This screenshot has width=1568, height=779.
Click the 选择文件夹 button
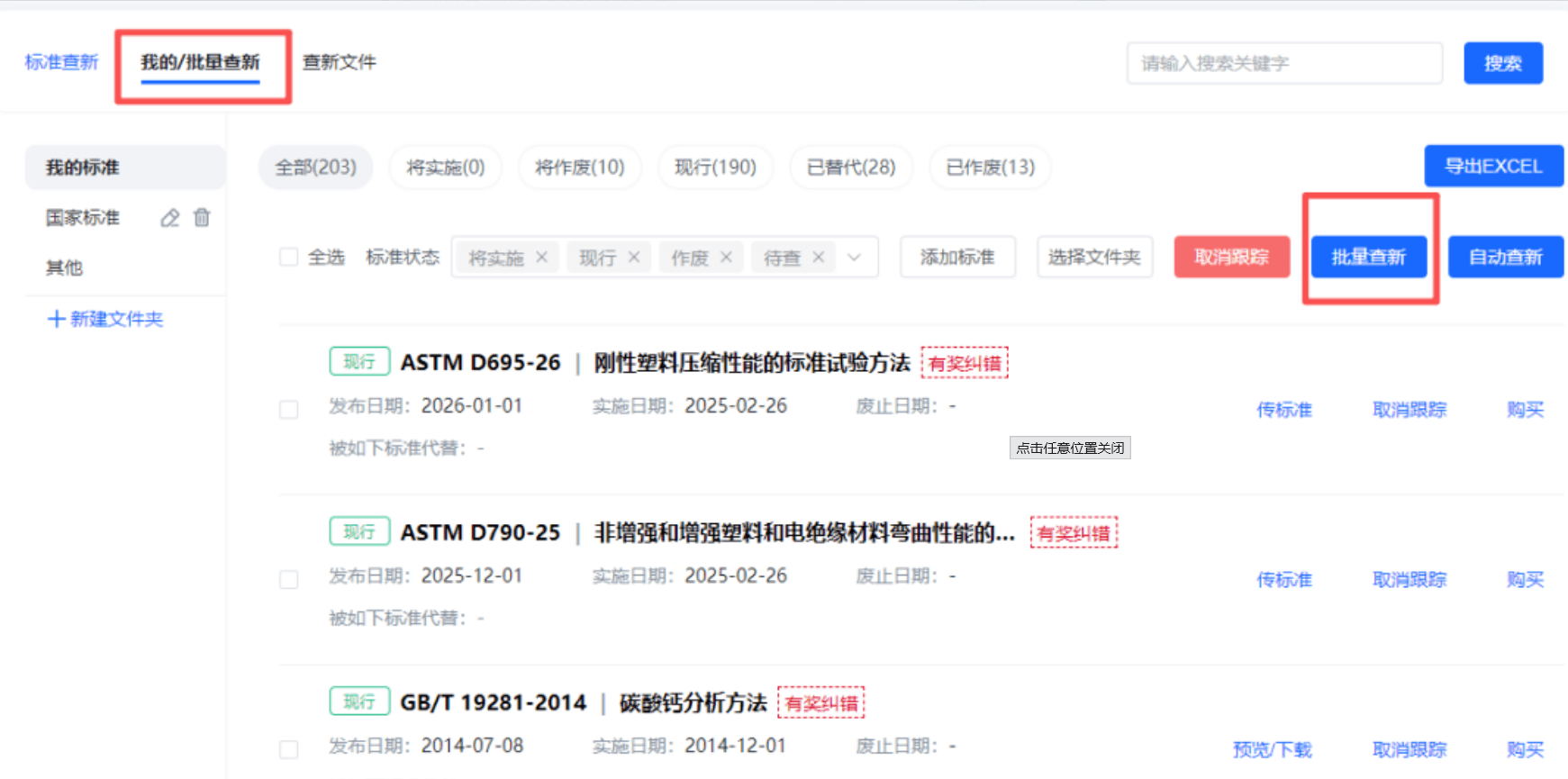click(1094, 257)
